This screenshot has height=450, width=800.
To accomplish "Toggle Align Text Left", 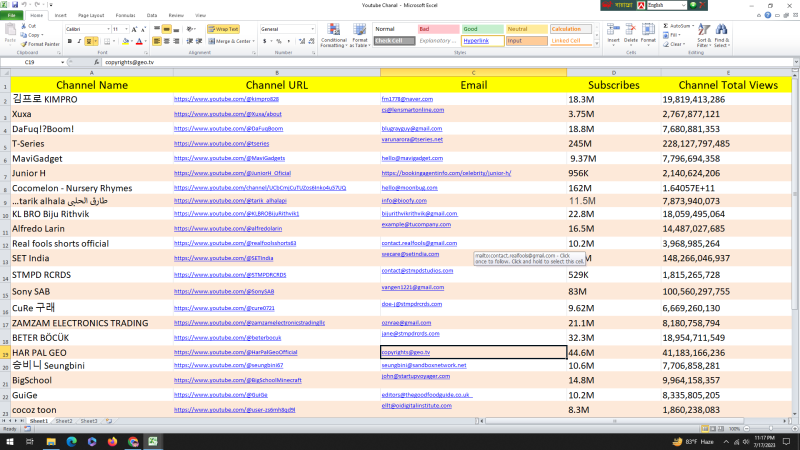I will point(157,41).
